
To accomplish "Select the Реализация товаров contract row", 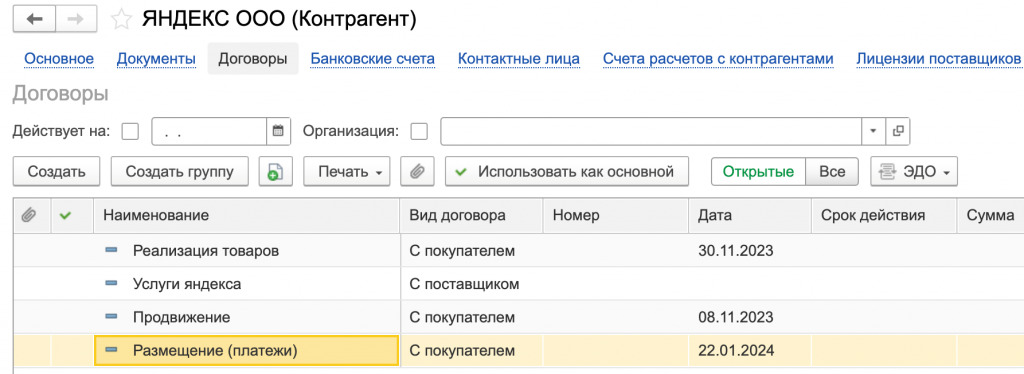I will 519,250.
